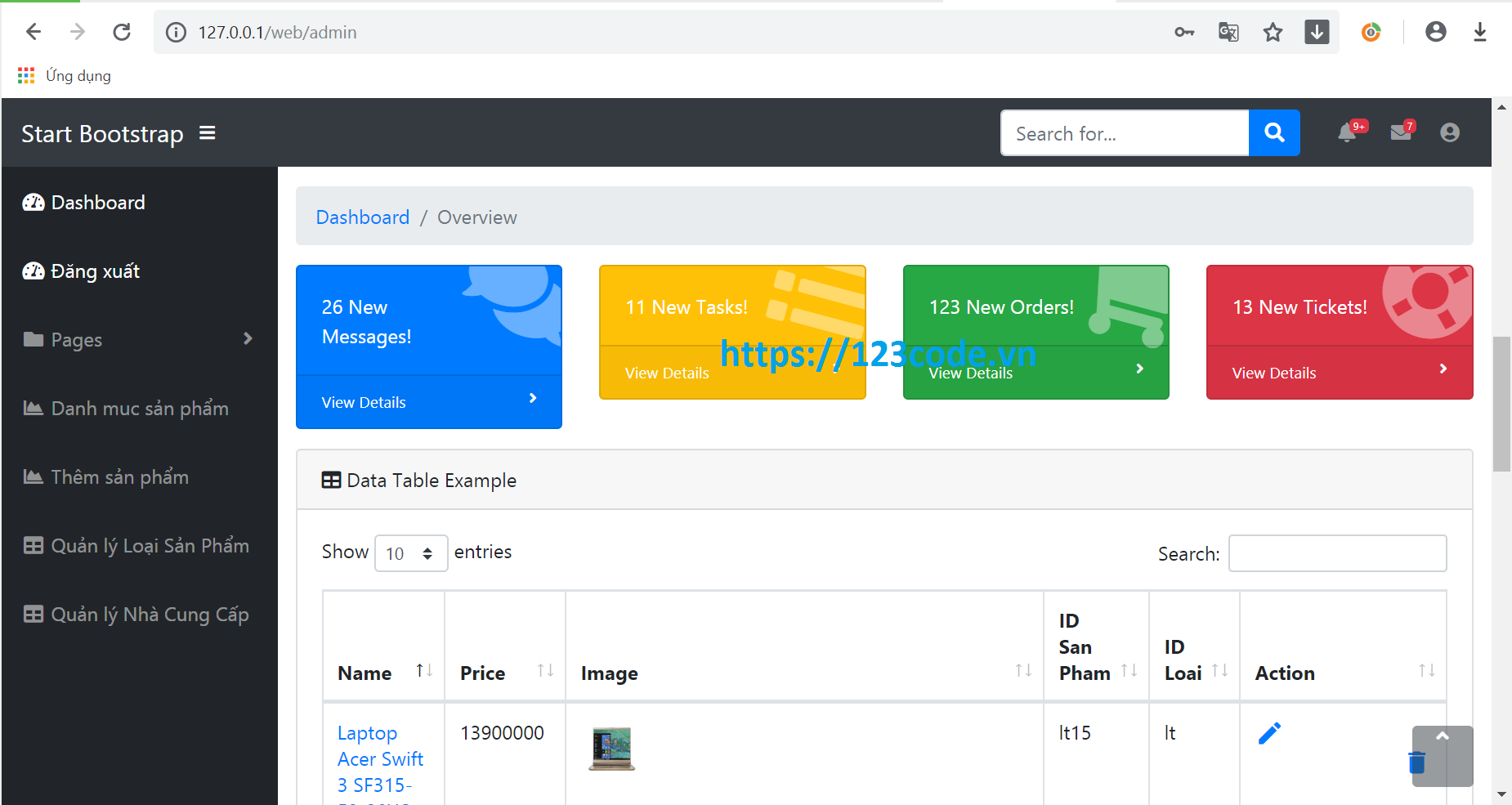This screenshot has height=805, width=1512.
Task: Toggle Price column sort order
Action: click(x=545, y=670)
